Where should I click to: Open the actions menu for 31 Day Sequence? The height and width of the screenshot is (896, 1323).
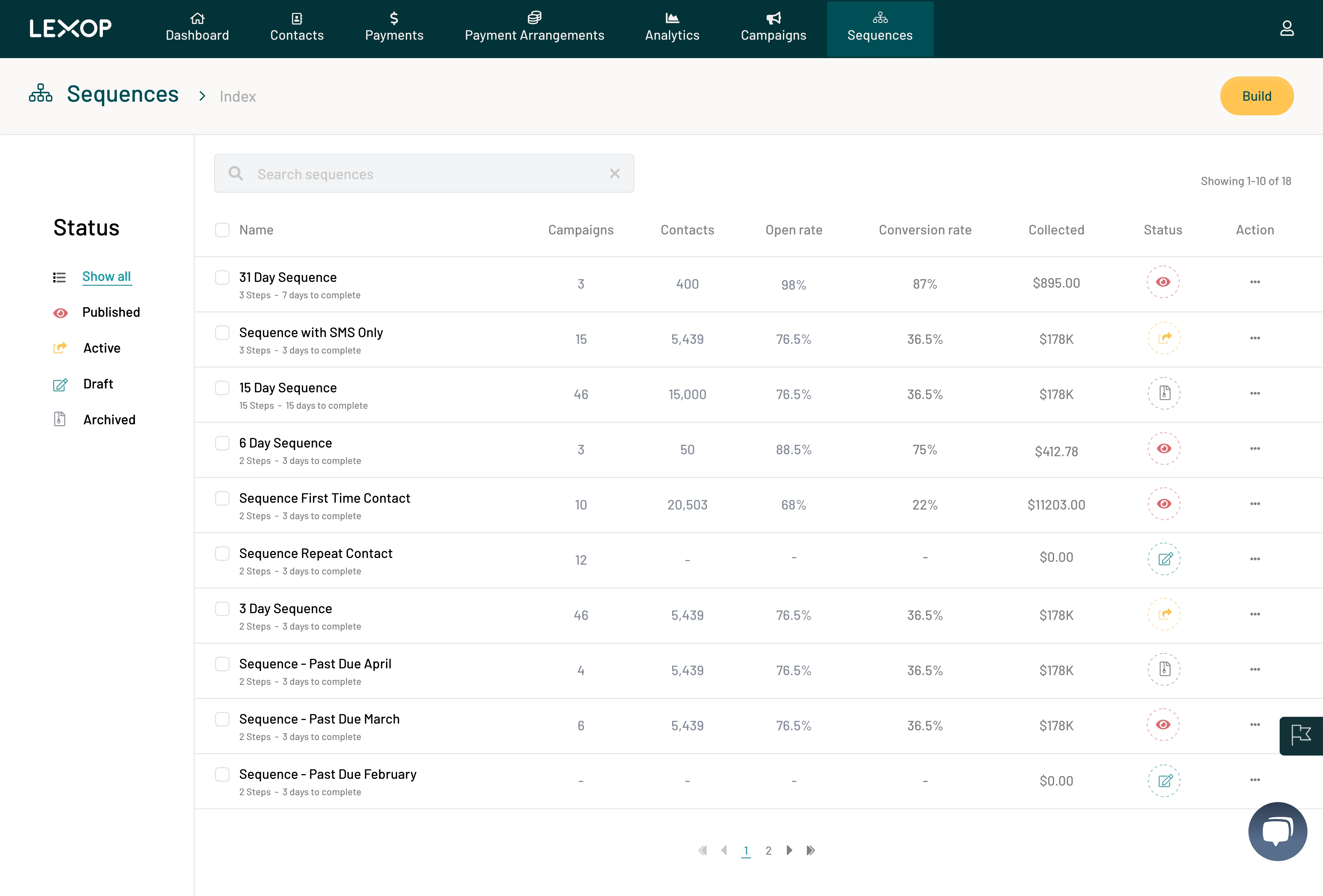point(1255,282)
